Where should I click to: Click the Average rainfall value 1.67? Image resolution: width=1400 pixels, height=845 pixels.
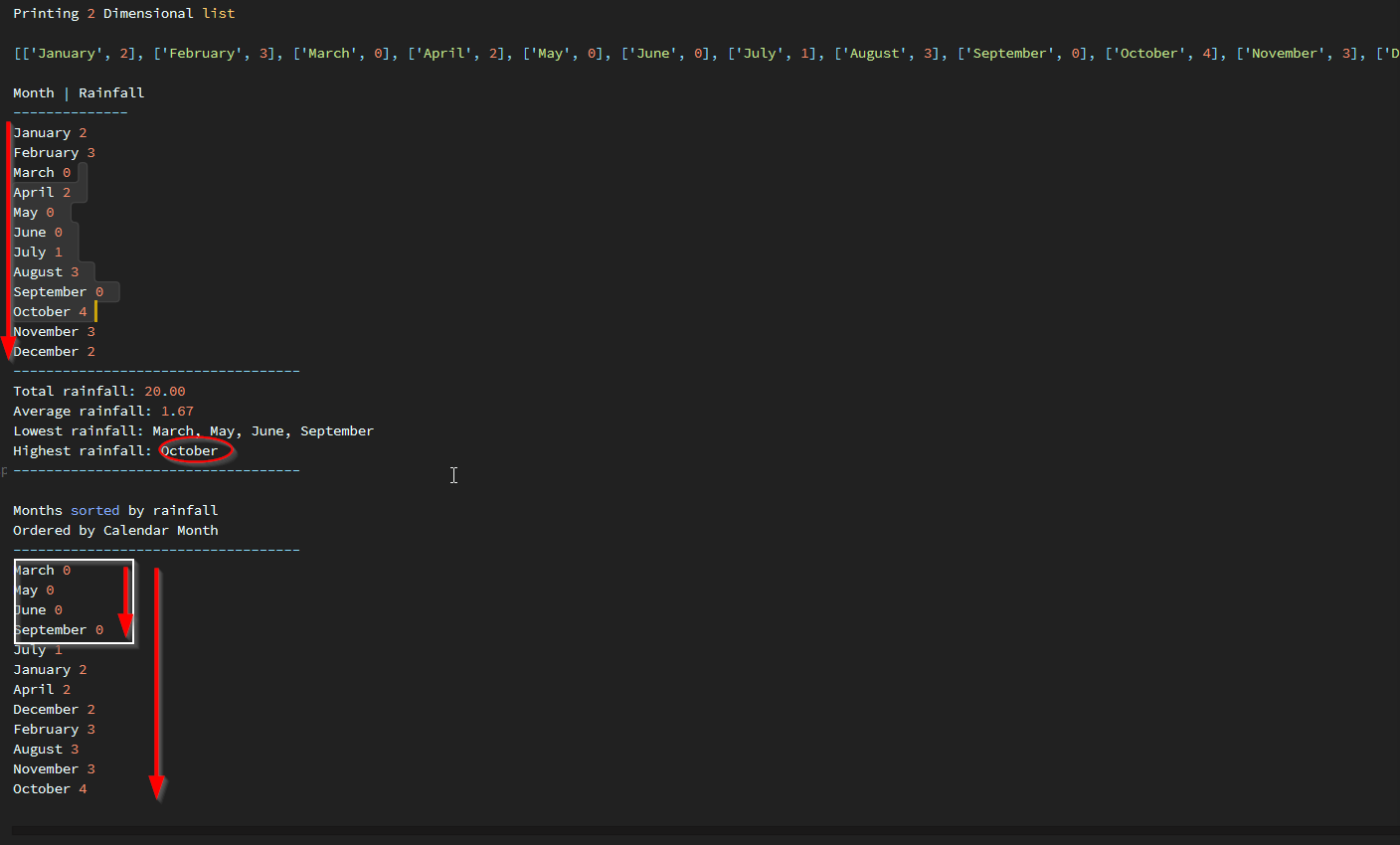pos(178,411)
